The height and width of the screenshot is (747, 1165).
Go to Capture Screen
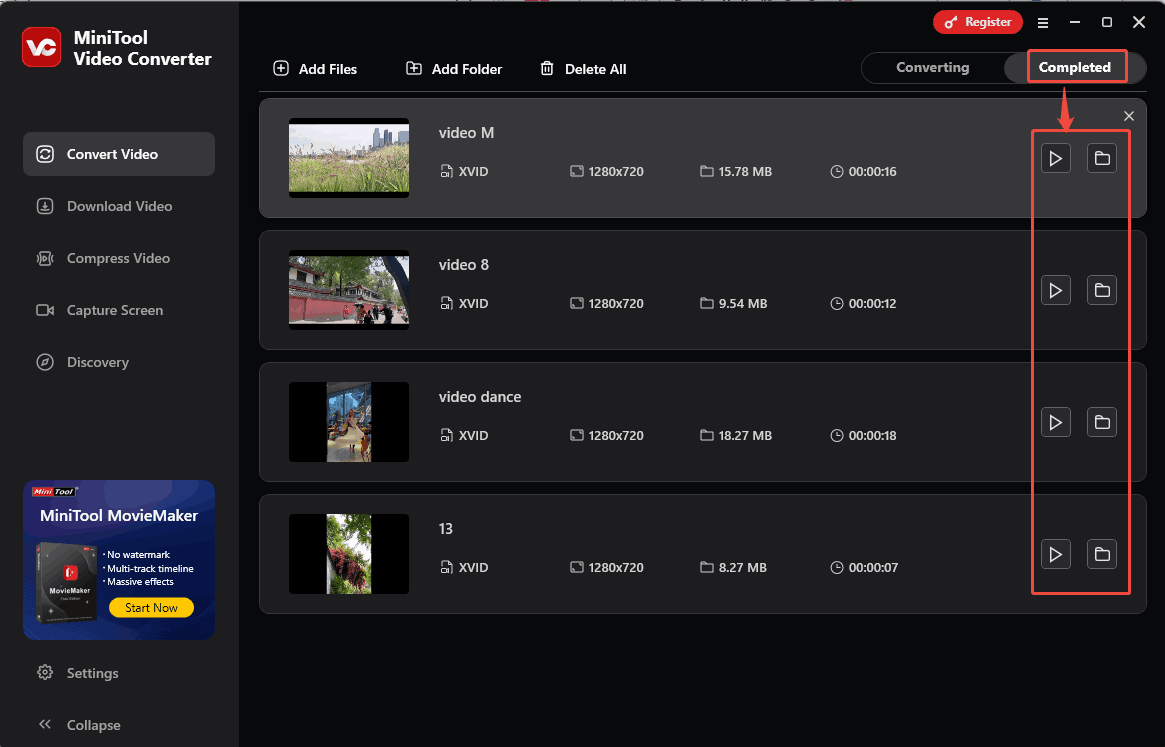114,310
